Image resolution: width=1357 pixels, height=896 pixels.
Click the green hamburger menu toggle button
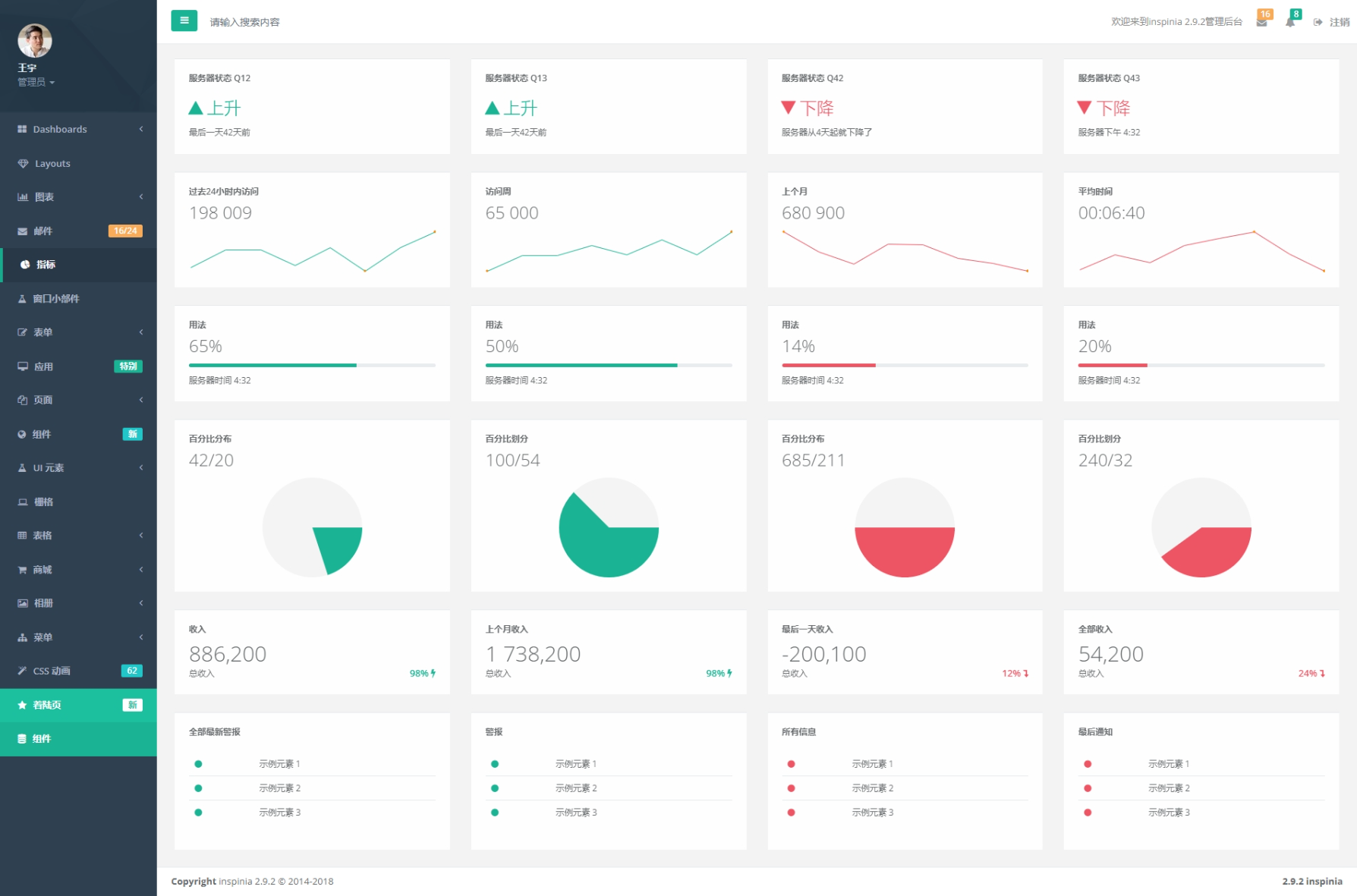[184, 20]
